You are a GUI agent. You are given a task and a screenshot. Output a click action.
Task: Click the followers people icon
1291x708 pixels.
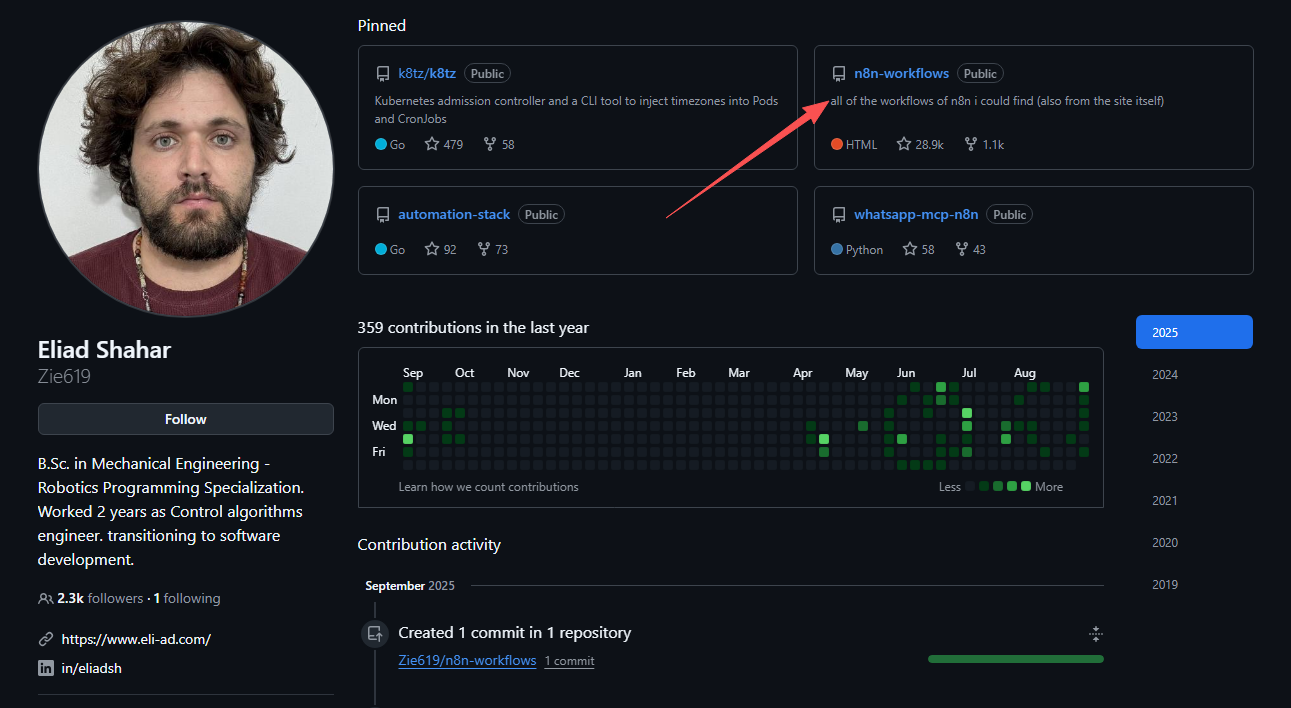[46, 599]
